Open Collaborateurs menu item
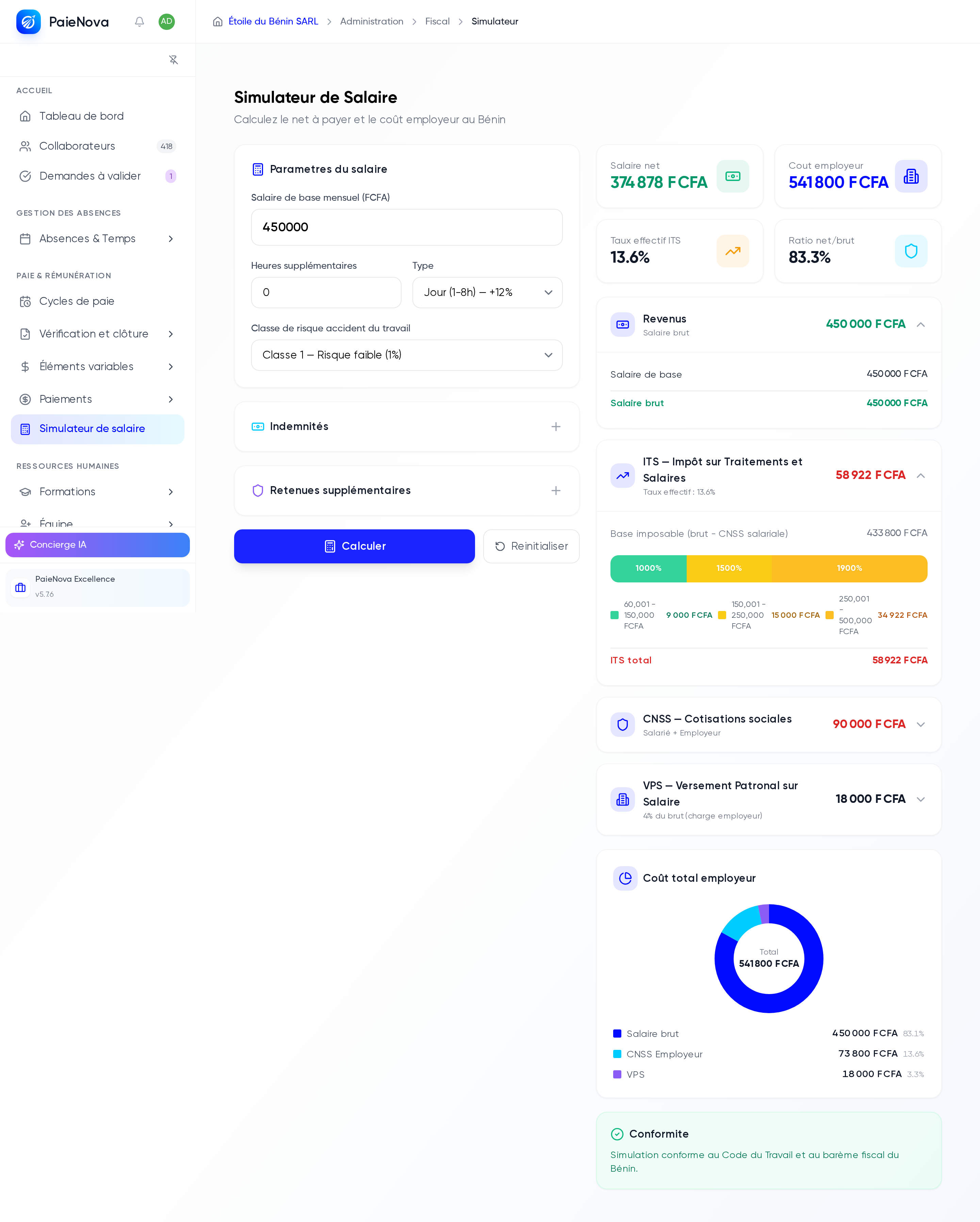980x1222 pixels. tap(98, 146)
